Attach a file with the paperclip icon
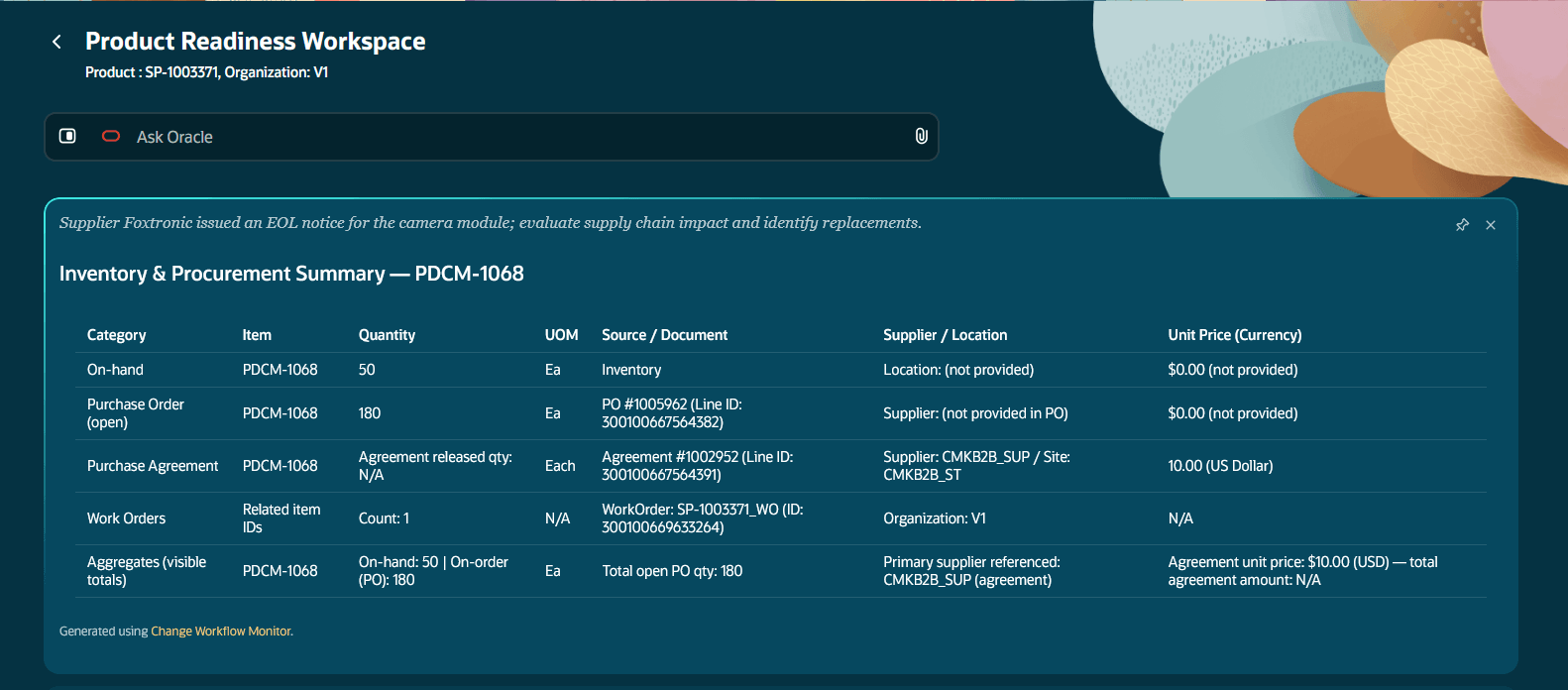The image size is (1568, 690). (x=921, y=136)
